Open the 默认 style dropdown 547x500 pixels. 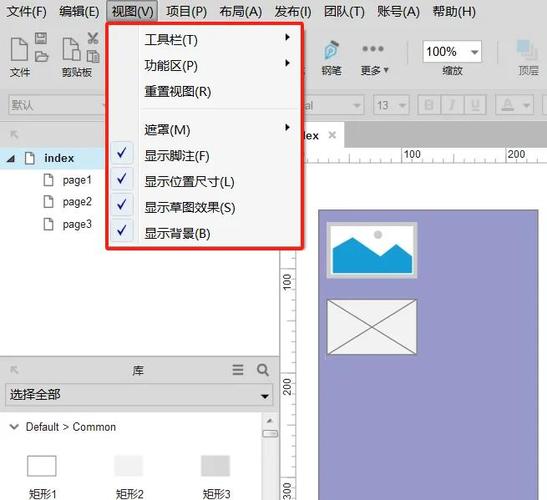pos(57,105)
